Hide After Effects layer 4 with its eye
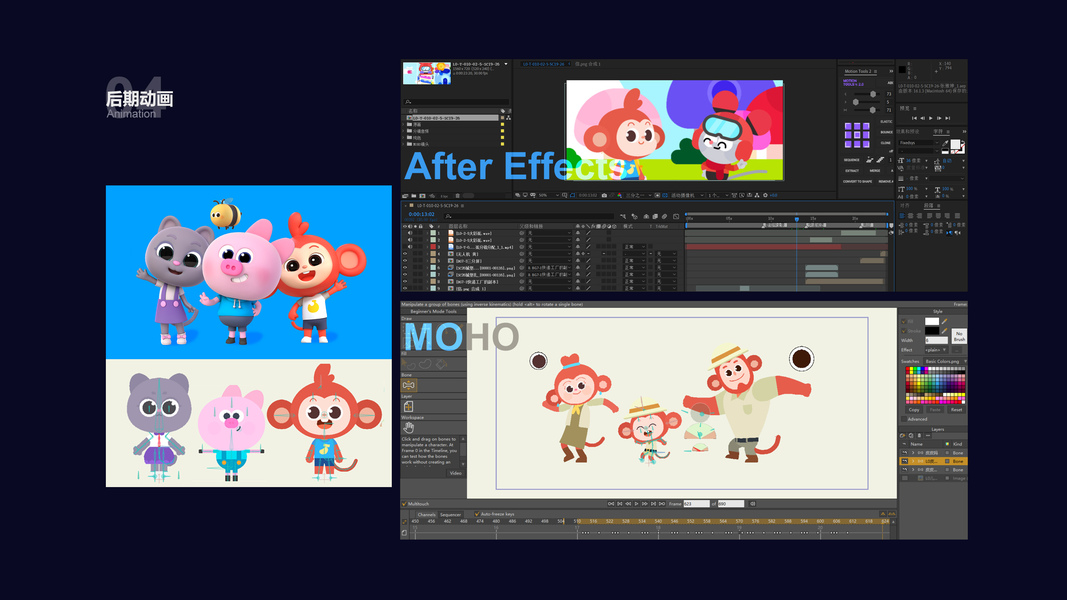 405,254
